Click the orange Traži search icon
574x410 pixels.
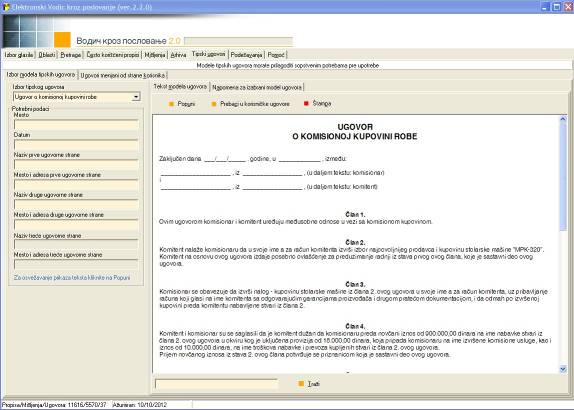click(301, 384)
